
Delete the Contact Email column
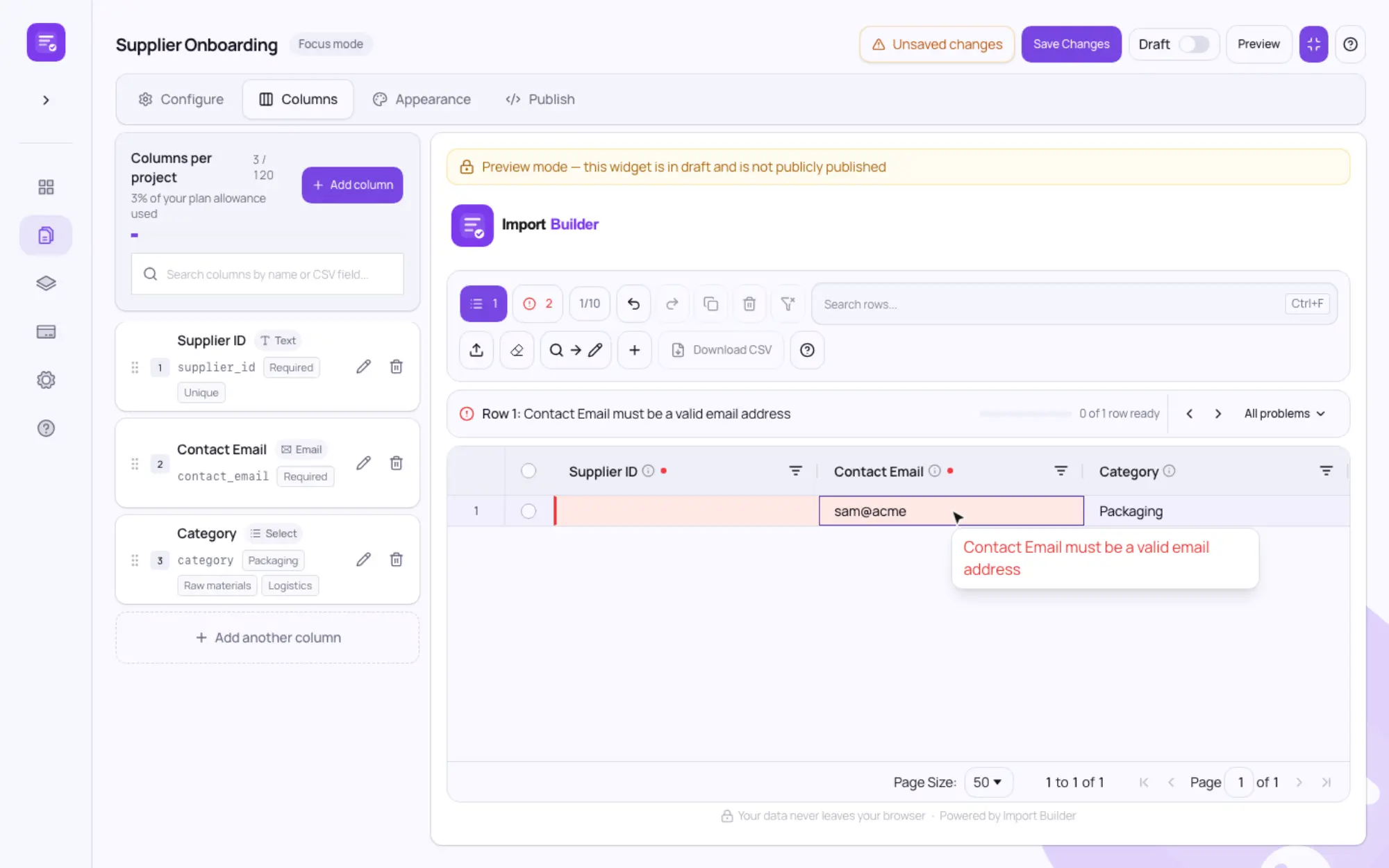click(x=396, y=463)
